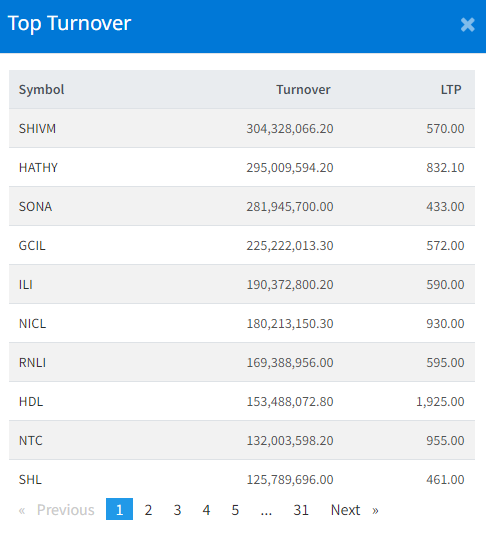Click the » last-page arrow

coord(375,510)
